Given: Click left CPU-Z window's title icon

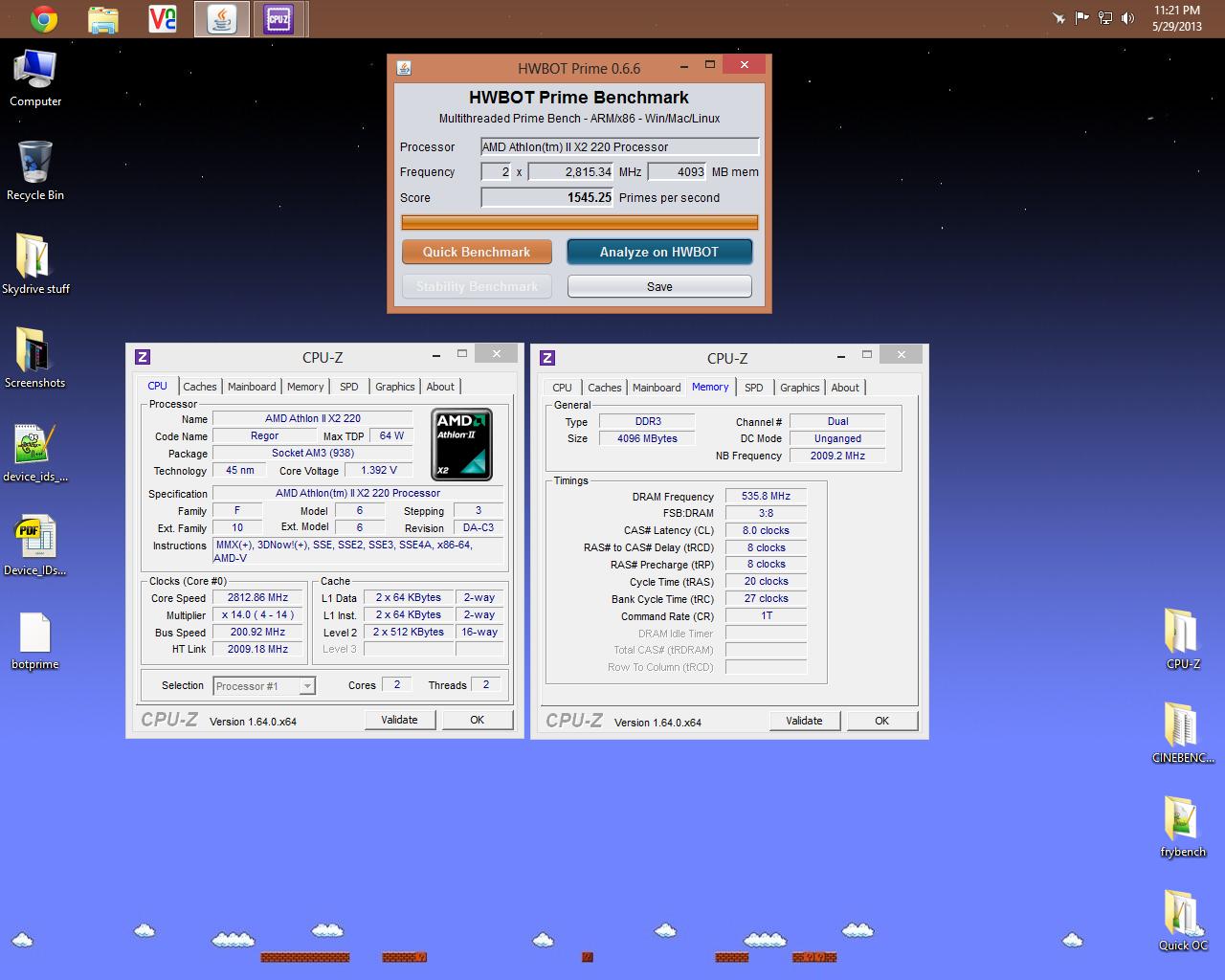Looking at the screenshot, I should click(142, 357).
